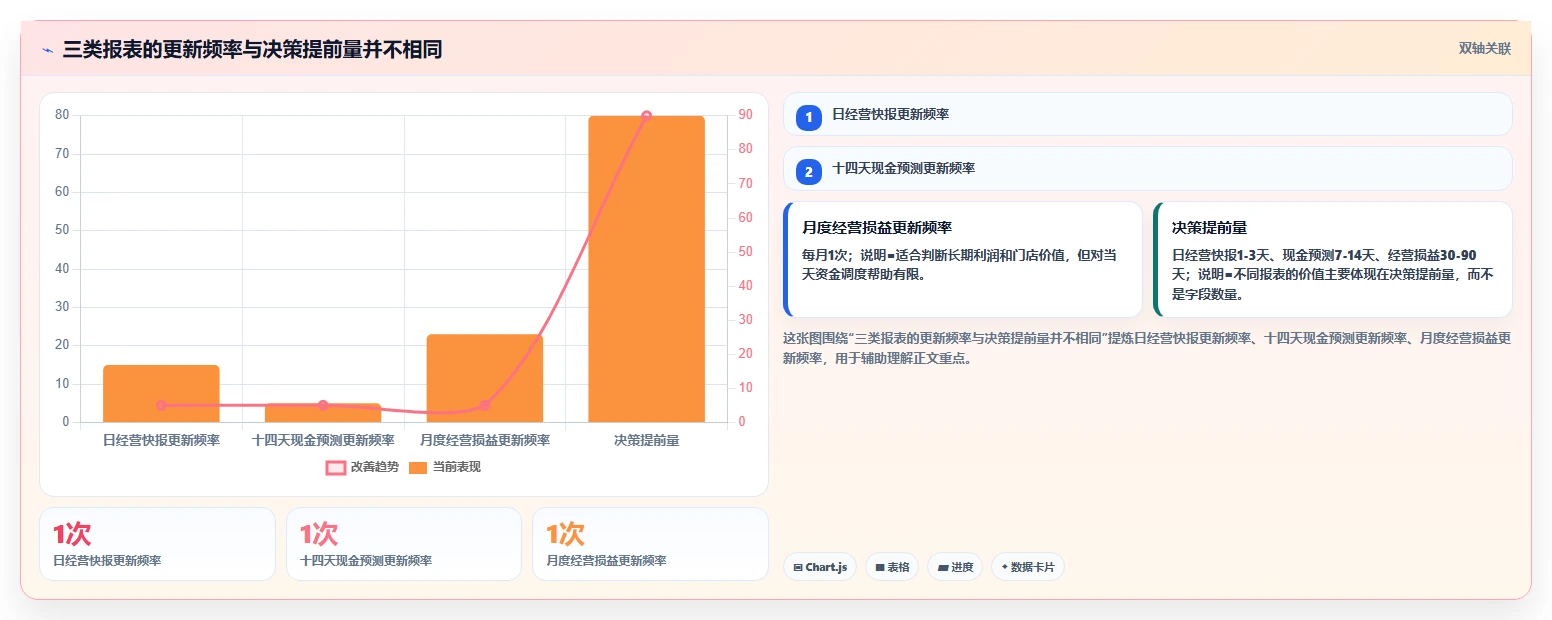Click the blue number 1 badge

tap(809, 117)
